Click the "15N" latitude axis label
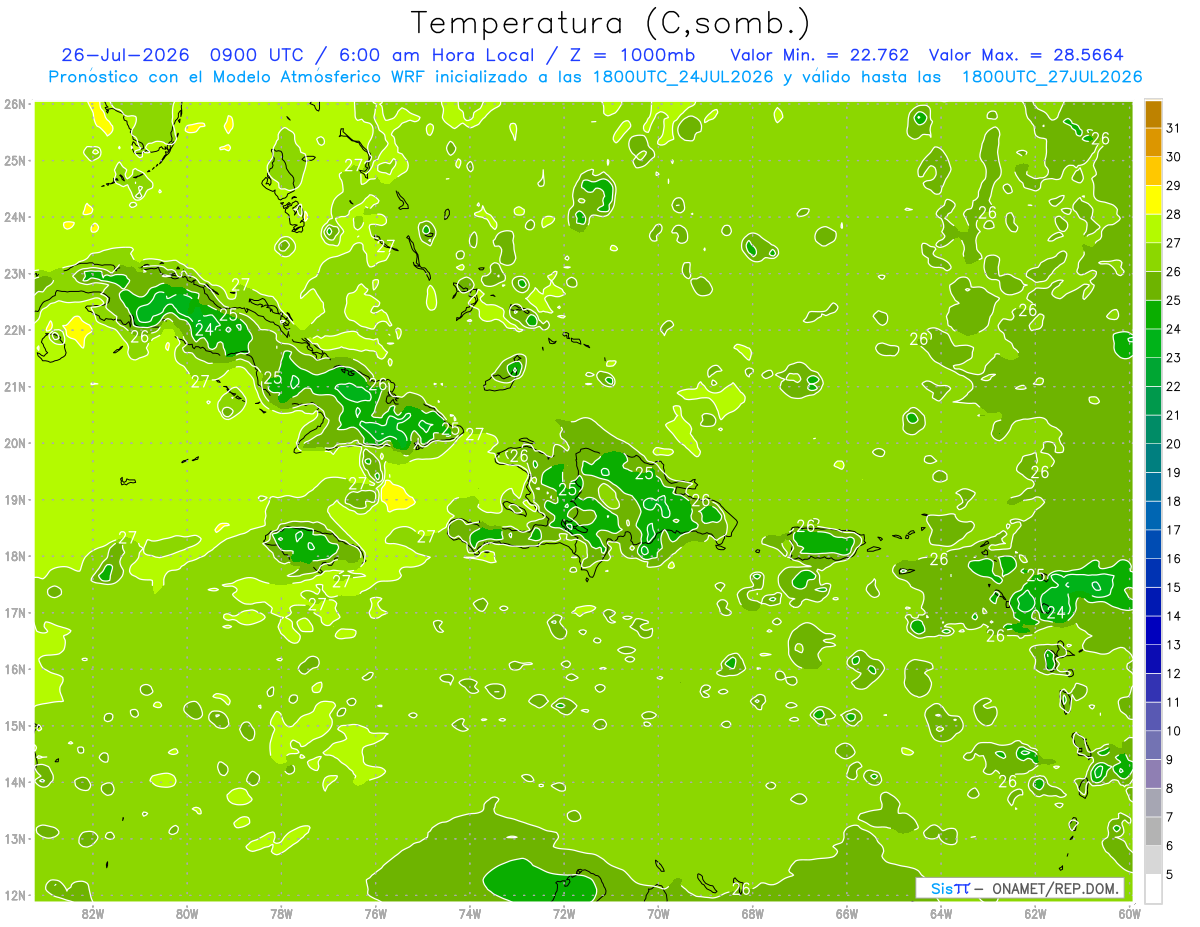The height and width of the screenshot is (927, 1200). [15, 726]
